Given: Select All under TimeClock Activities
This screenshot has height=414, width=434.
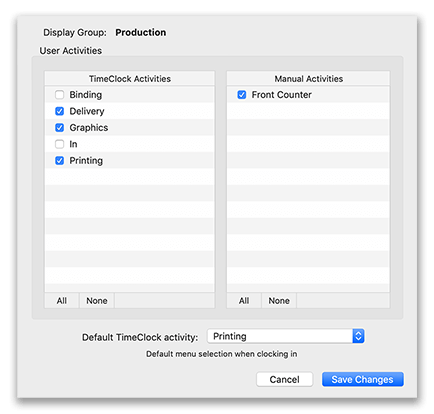Looking at the screenshot, I should (x=62, y=301).
